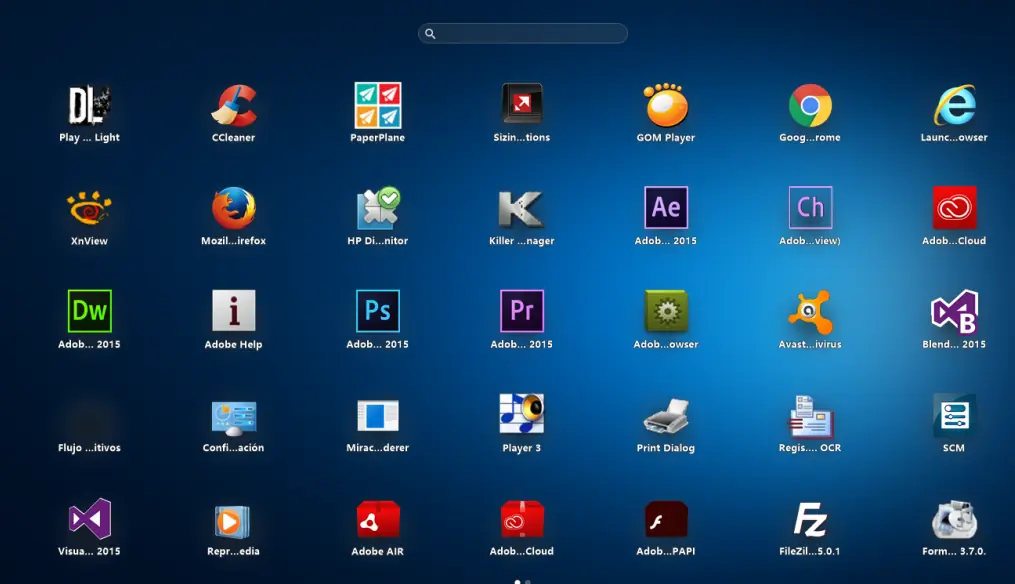1015x584 pixels.
Task: Launch the CCleaner app icon
Action: (x=234, y=106)
